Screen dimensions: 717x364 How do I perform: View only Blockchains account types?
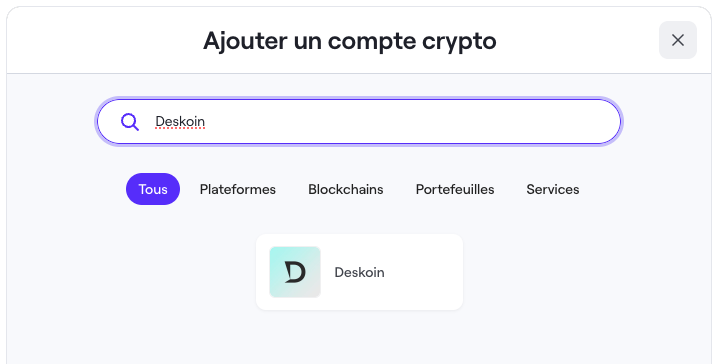(x=346, y=189)
